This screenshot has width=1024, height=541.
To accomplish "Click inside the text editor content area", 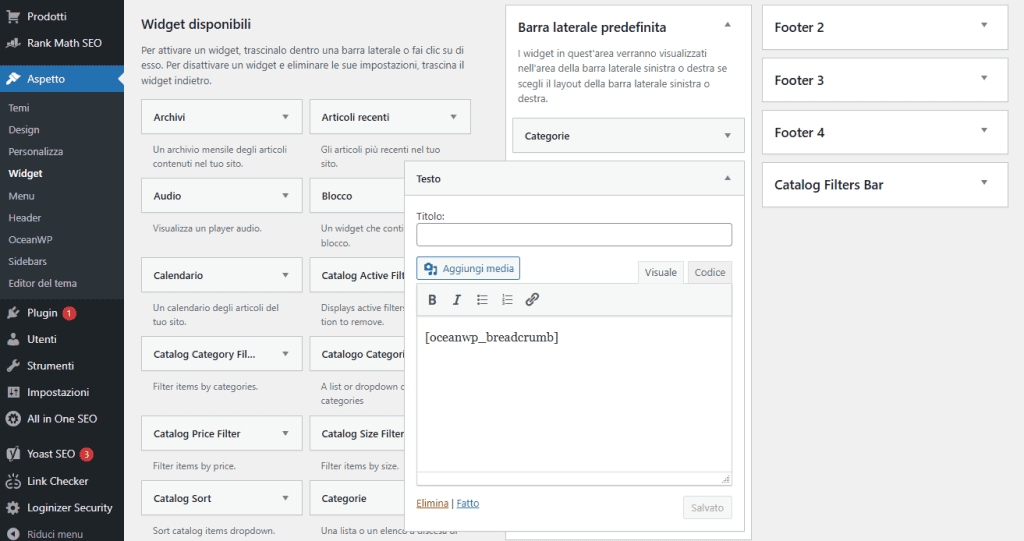I will 574,395.
